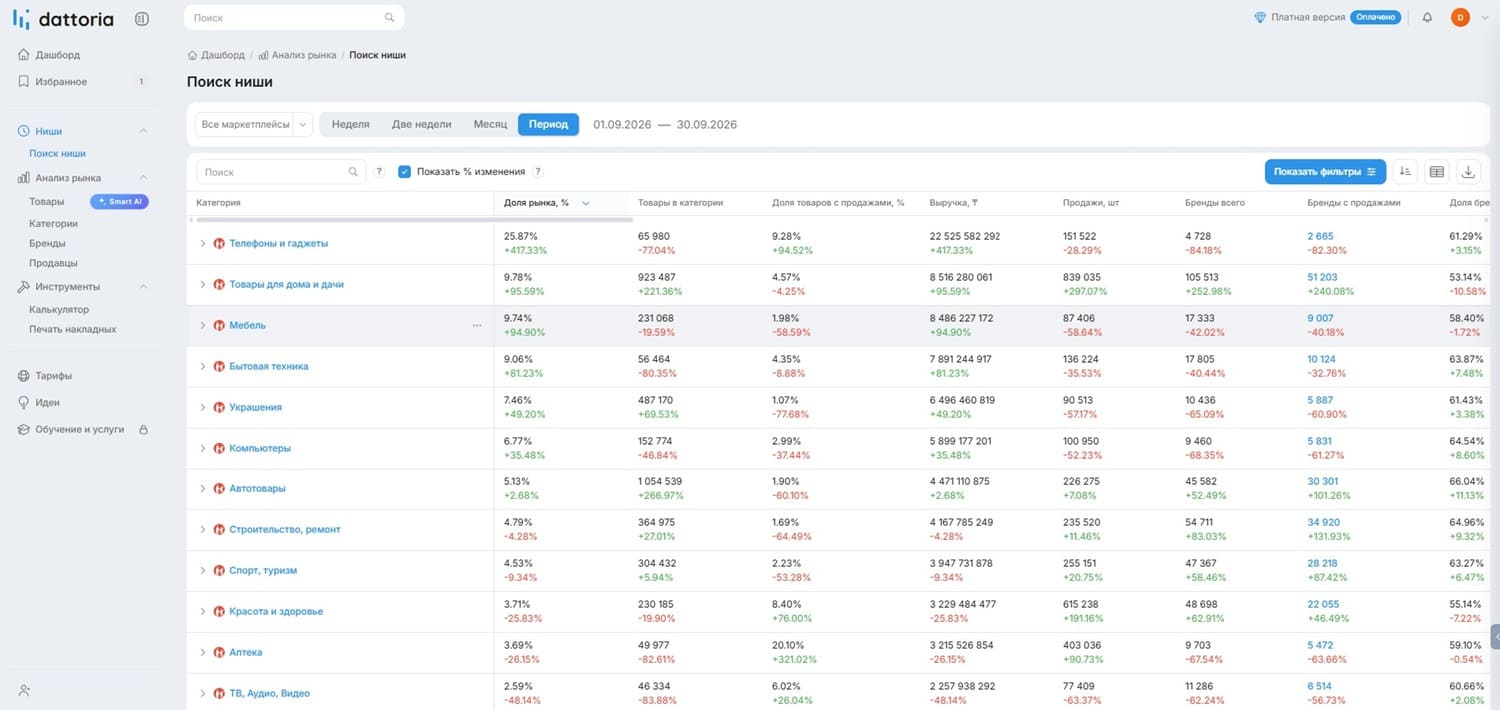Viewport: 1500px width, 710px height.
Task: Expand the Телефоны и гаджеты row
Action: pyautogui.click(x=202, y=244)
